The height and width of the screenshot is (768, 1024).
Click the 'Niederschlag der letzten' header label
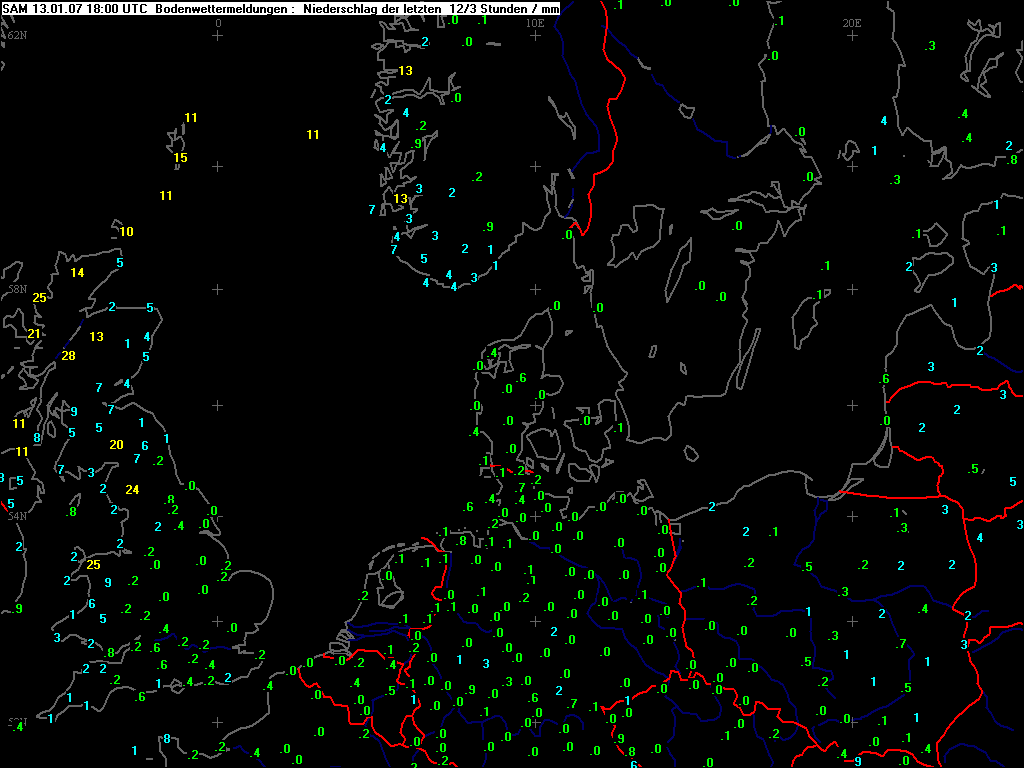pyautogui.click(x=370, y=8)
